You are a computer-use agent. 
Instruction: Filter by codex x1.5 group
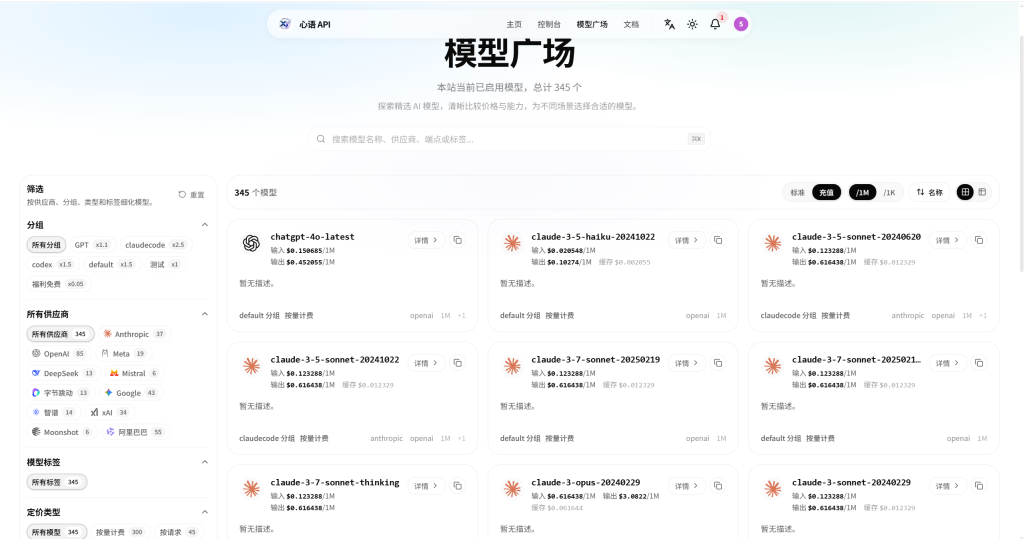coord(52,265)
